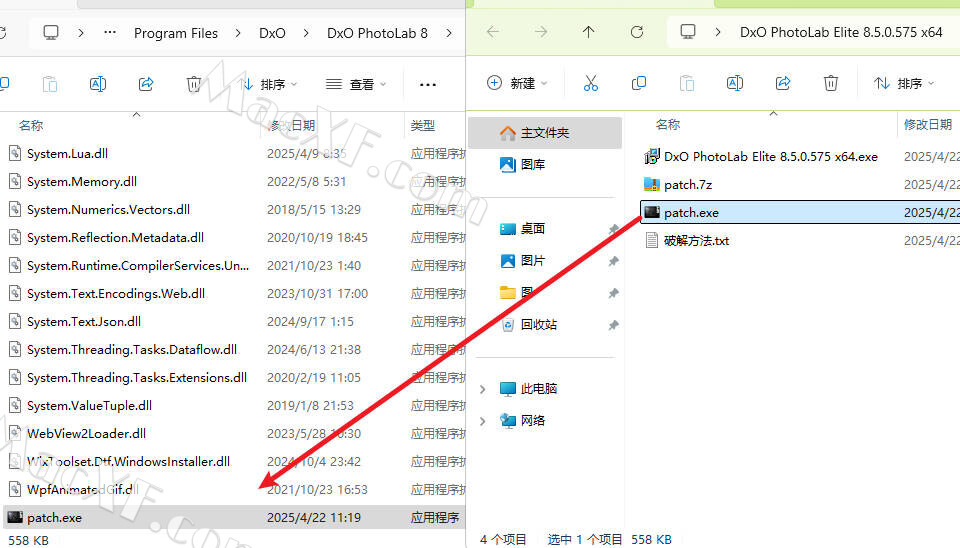Expand the 网络 tree node
Image resolution: width=960 pixels, height=548 pixels.
tap(482, 421)
